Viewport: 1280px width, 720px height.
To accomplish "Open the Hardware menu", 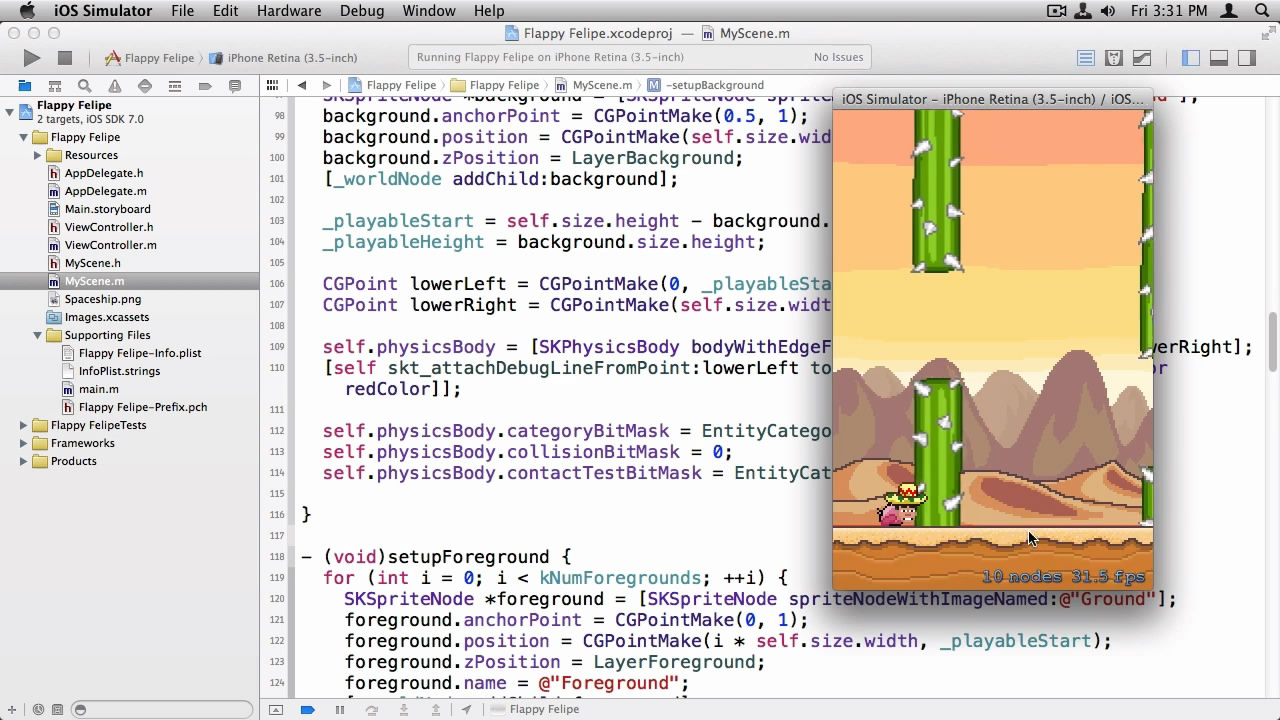I will point(289,11).
